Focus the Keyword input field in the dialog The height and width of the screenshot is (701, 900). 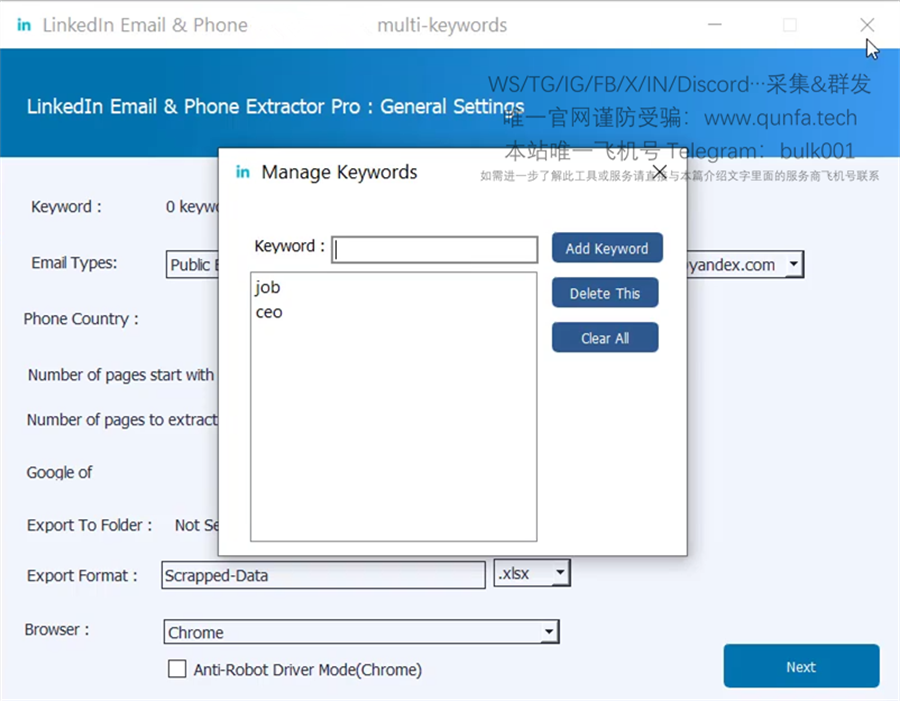[x=435, y=250]
